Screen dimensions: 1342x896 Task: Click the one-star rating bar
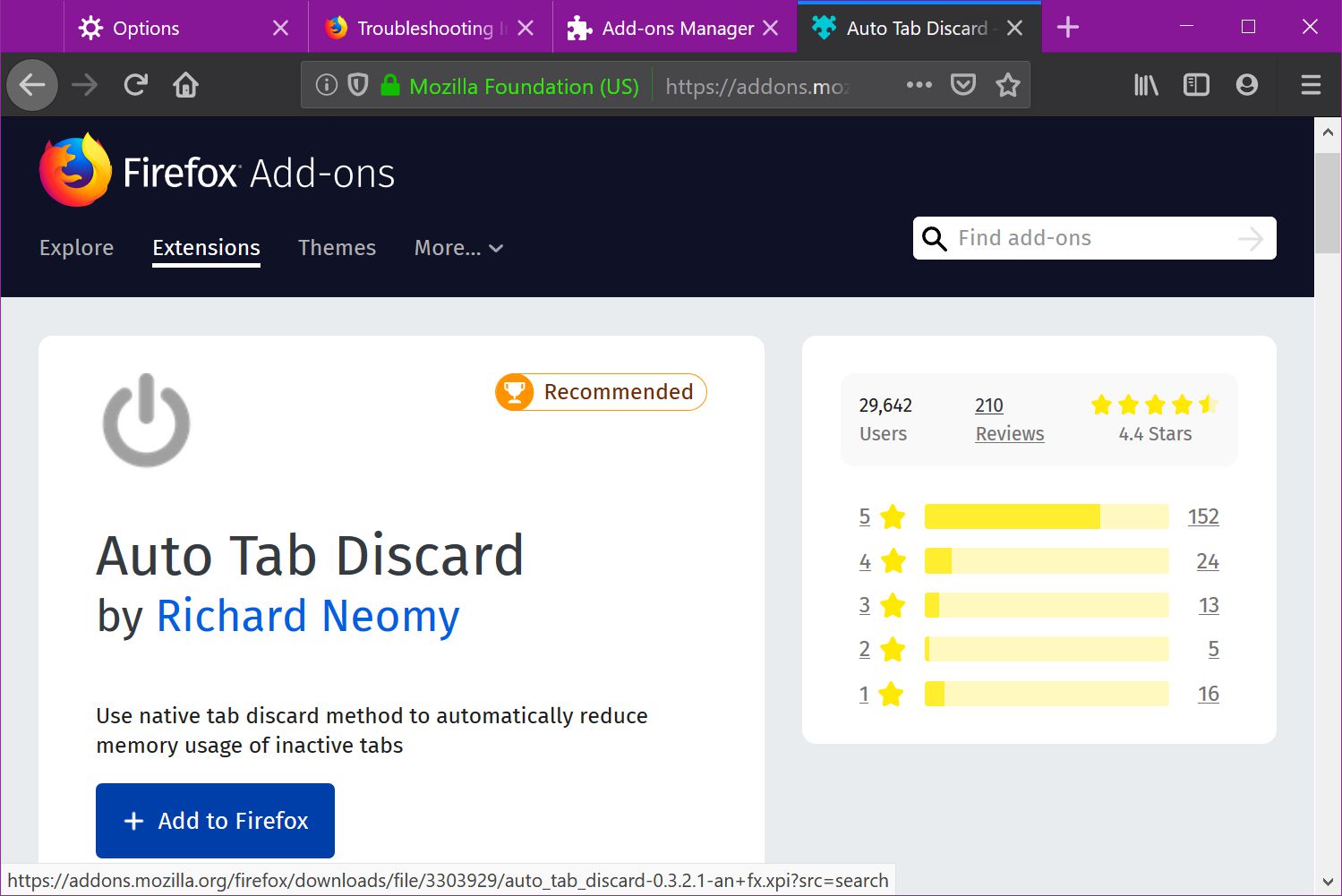click(x=1047, y=694)
